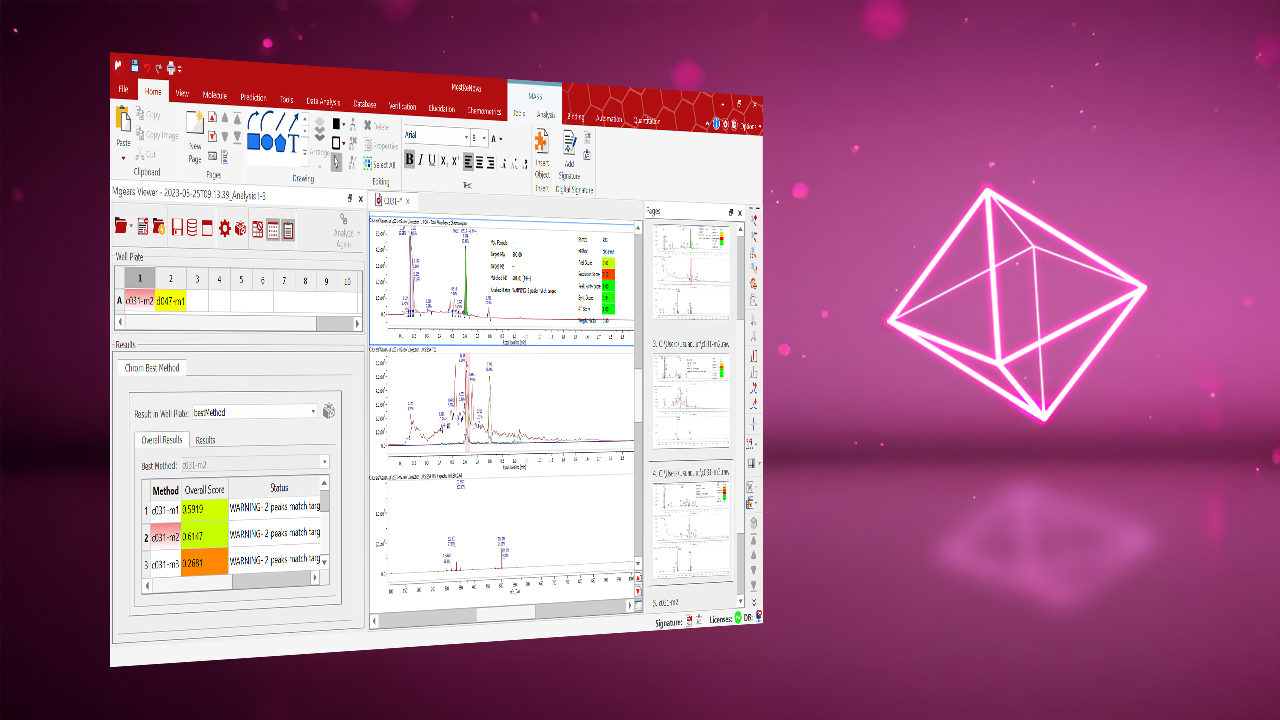Image resolution: width=1280 pixels, height=720 pixels.
Task: Click the Add Signature icon
Action: [x=570, y=143]
